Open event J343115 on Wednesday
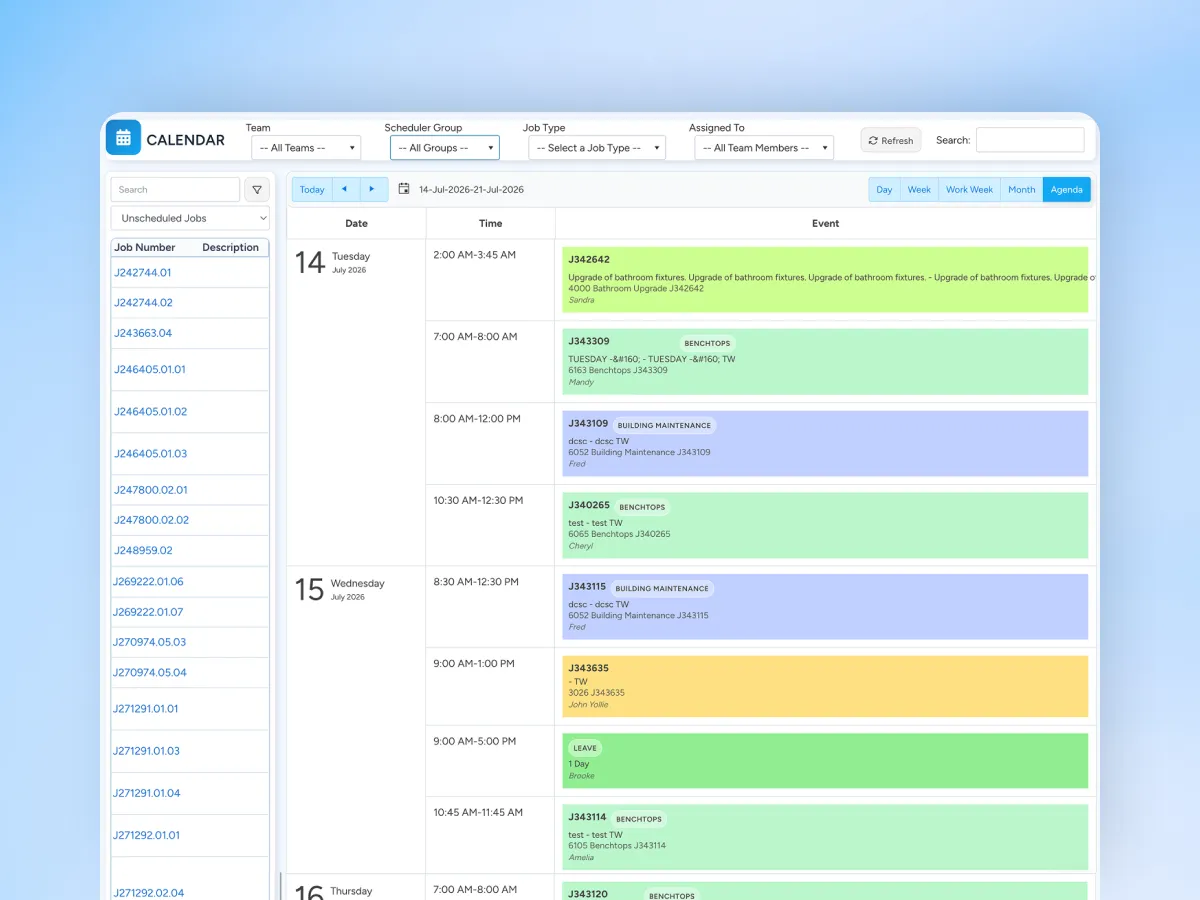The height and width of the screenshot is (900, 1200). [x=825, y=607]
